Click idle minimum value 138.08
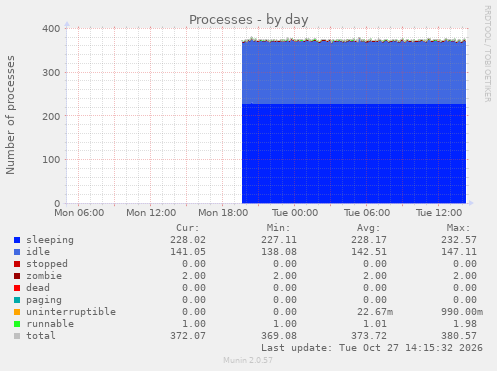497x371 pixels. click(279, 252)
